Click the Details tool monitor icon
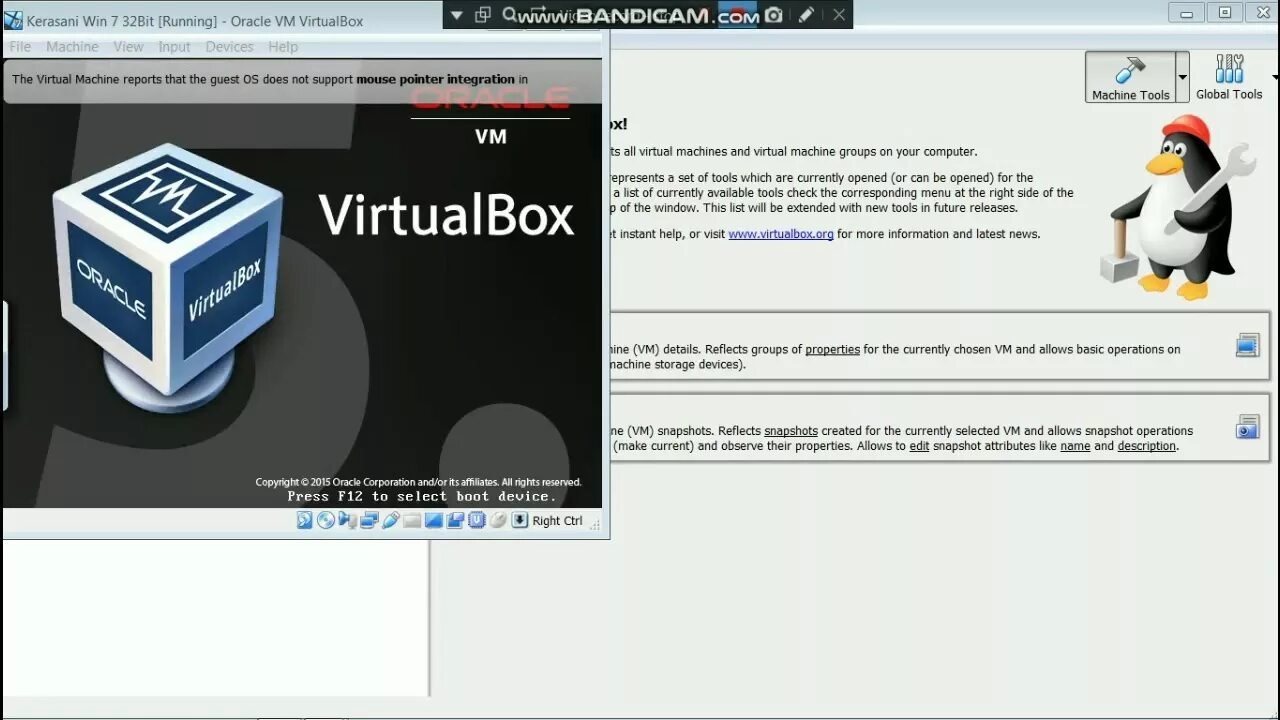 click(x=1247, y=346)
